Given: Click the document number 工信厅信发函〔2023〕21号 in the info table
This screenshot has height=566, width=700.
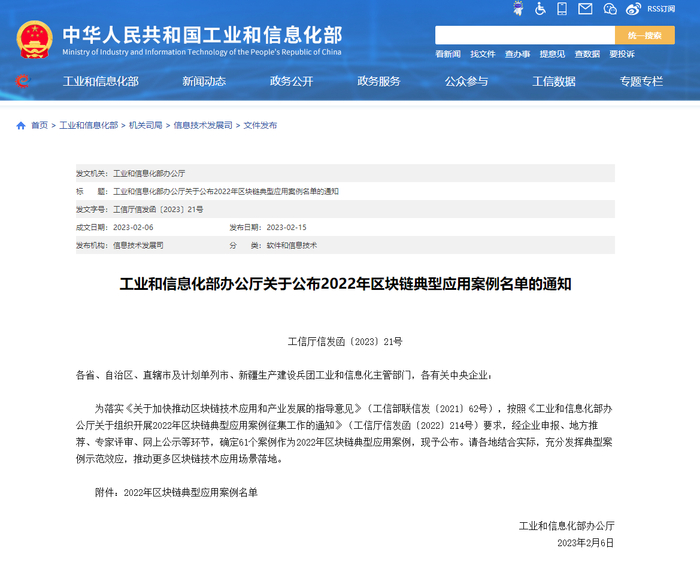Looking at the screenshot, I should click(x=158, y=209).
